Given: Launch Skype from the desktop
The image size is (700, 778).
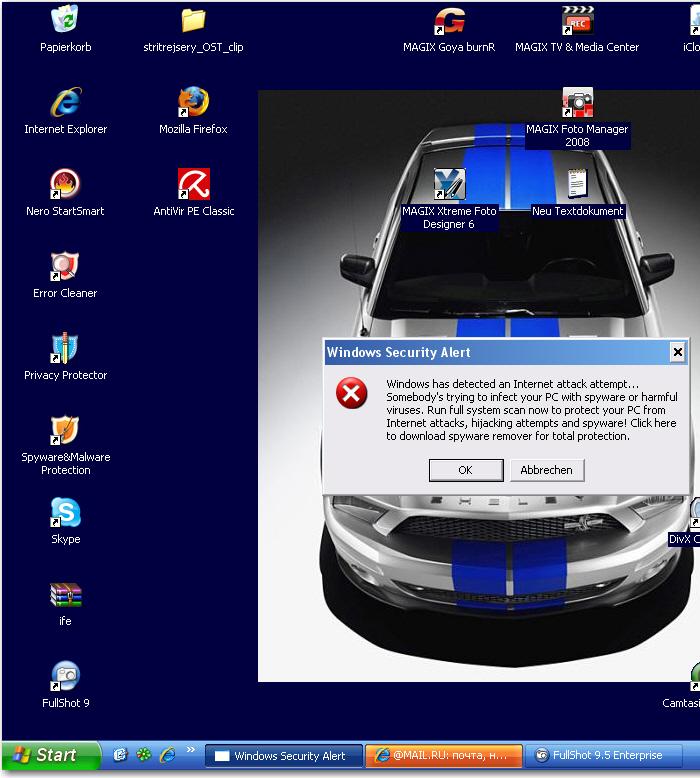Looking at the screenshot, I should (x=65, y=512).
